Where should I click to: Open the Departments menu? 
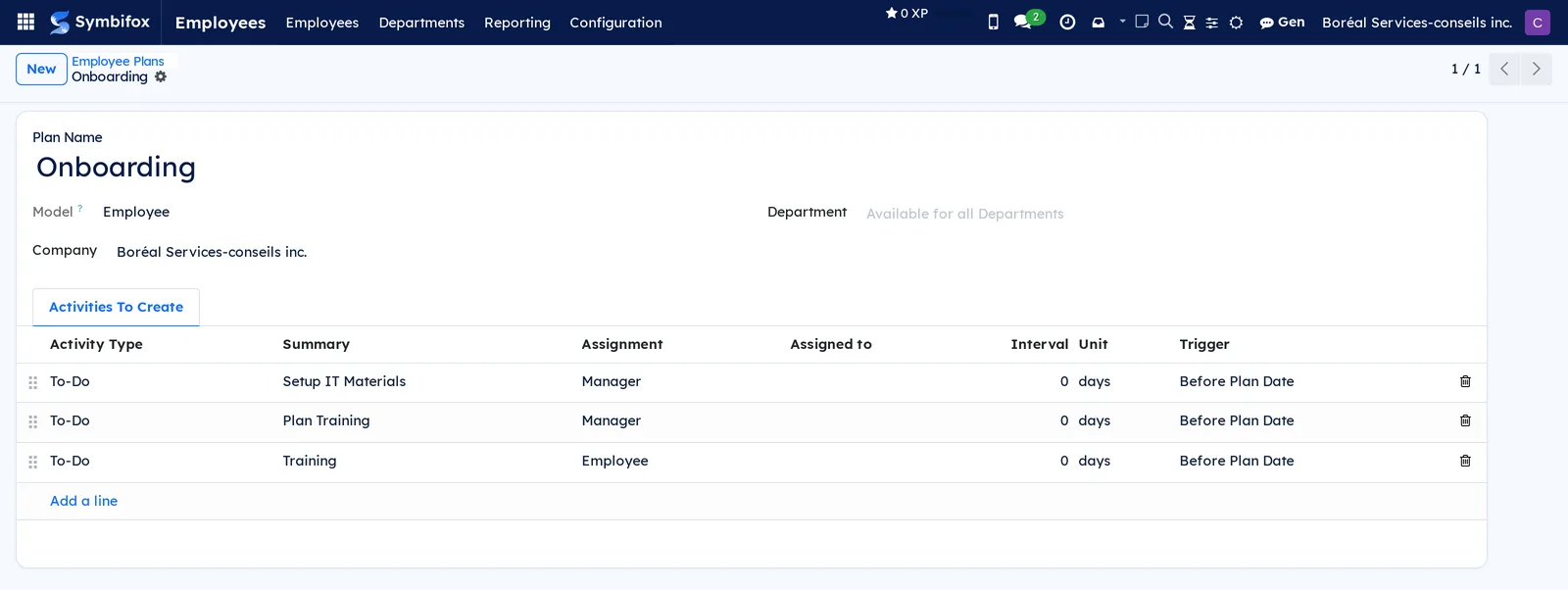421,22
